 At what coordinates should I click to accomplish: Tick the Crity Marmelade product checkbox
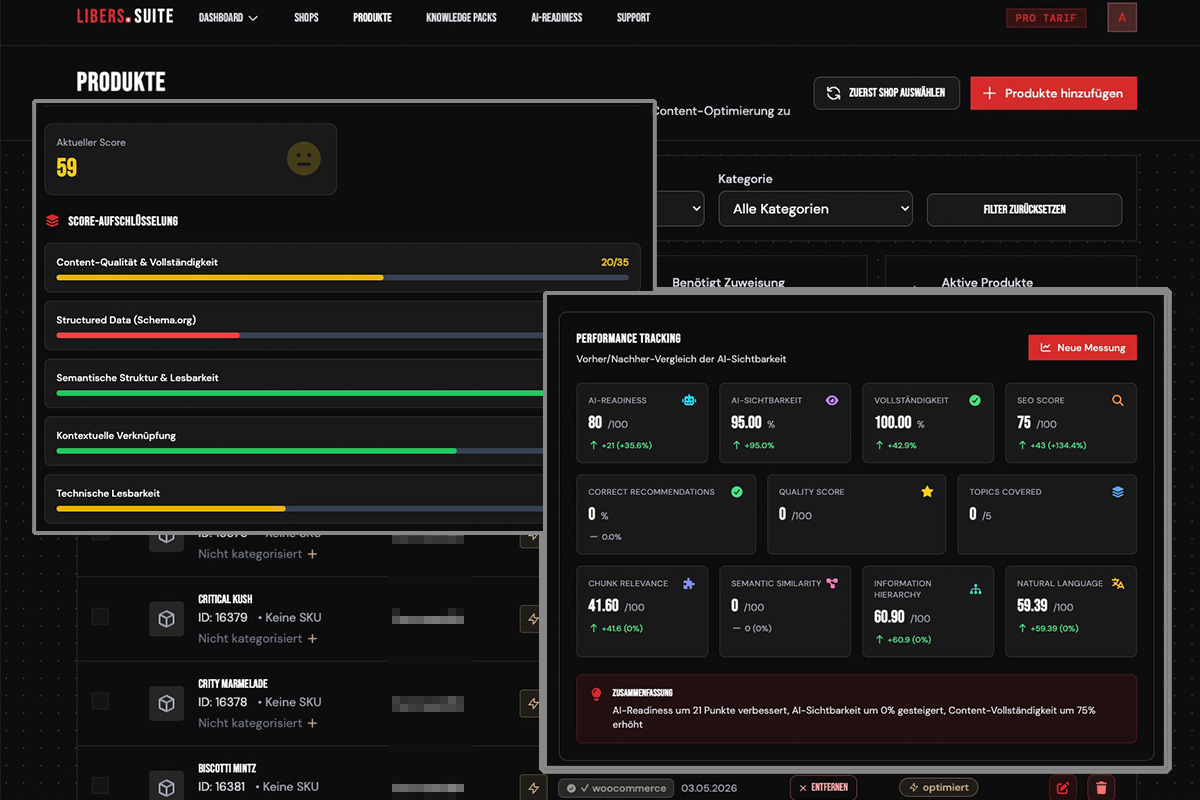[100, 702]
